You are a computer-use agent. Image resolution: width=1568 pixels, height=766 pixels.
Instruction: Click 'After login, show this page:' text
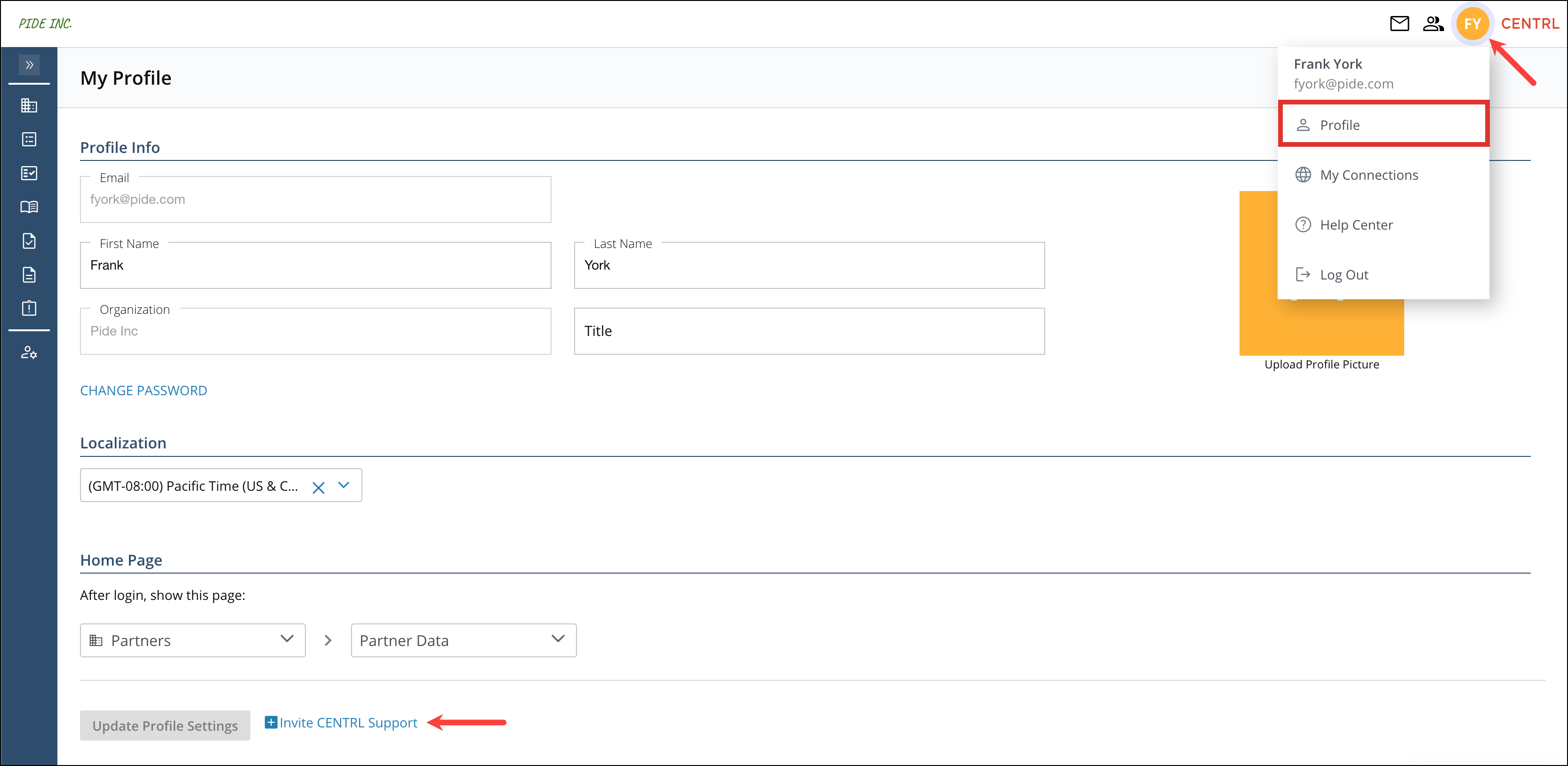(x=162, y=595)
